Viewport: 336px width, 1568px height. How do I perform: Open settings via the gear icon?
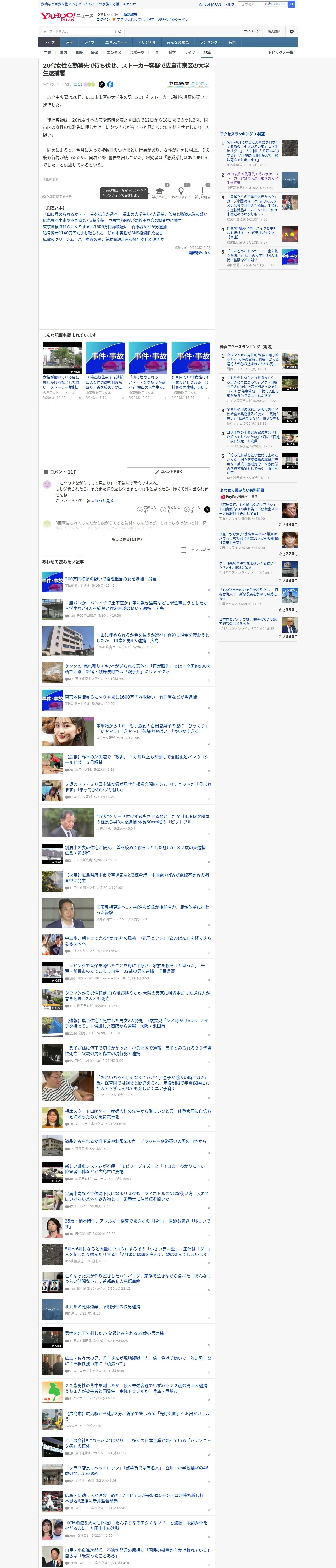pyautogui.click(x=292, y=32)
